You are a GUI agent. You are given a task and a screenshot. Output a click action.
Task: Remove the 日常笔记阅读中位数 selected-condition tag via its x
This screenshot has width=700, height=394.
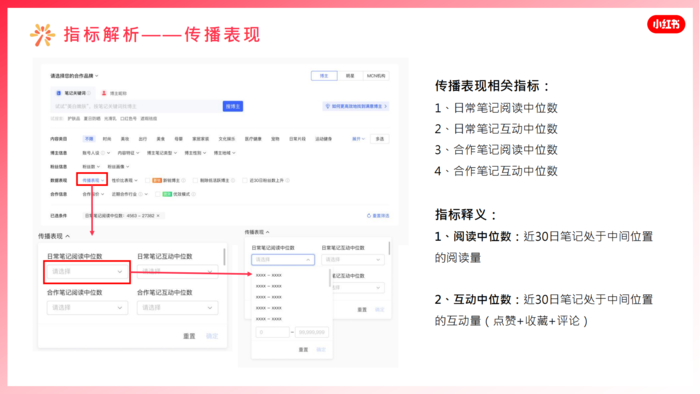coord(158,216)
